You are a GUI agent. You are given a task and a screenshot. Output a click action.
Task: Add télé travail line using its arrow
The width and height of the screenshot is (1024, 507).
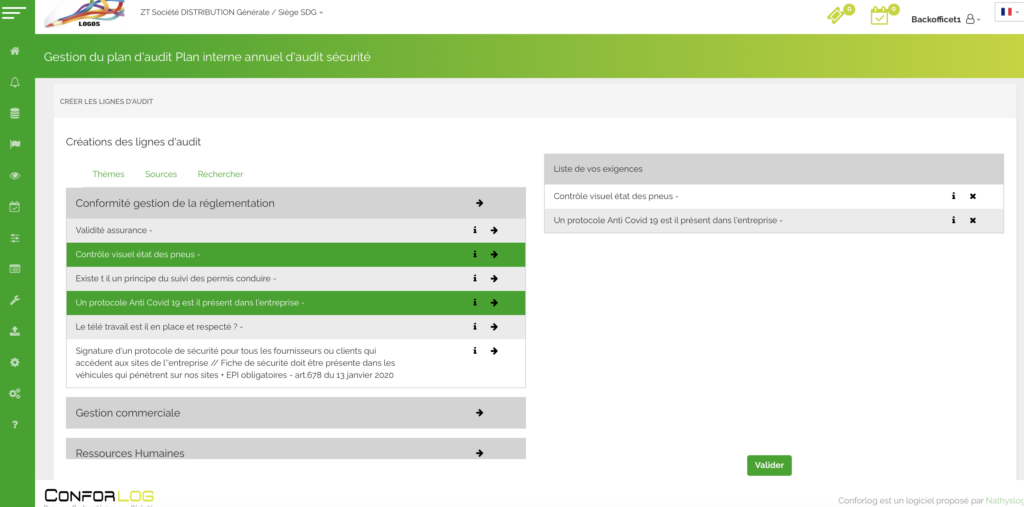coord(494,326)
